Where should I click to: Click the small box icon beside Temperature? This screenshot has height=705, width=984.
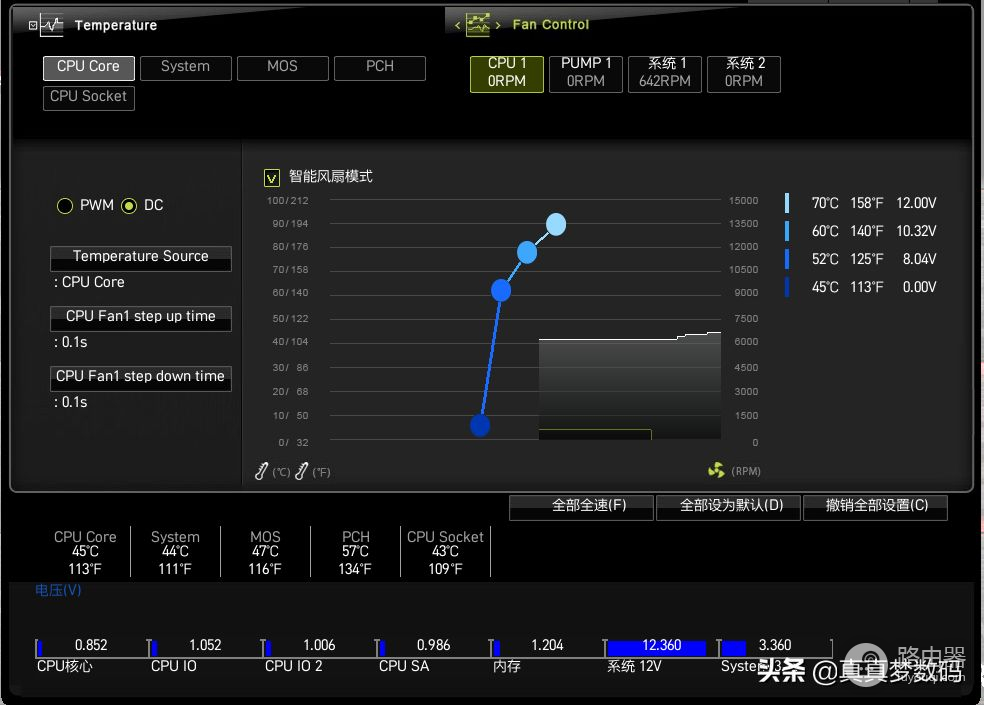33,25
